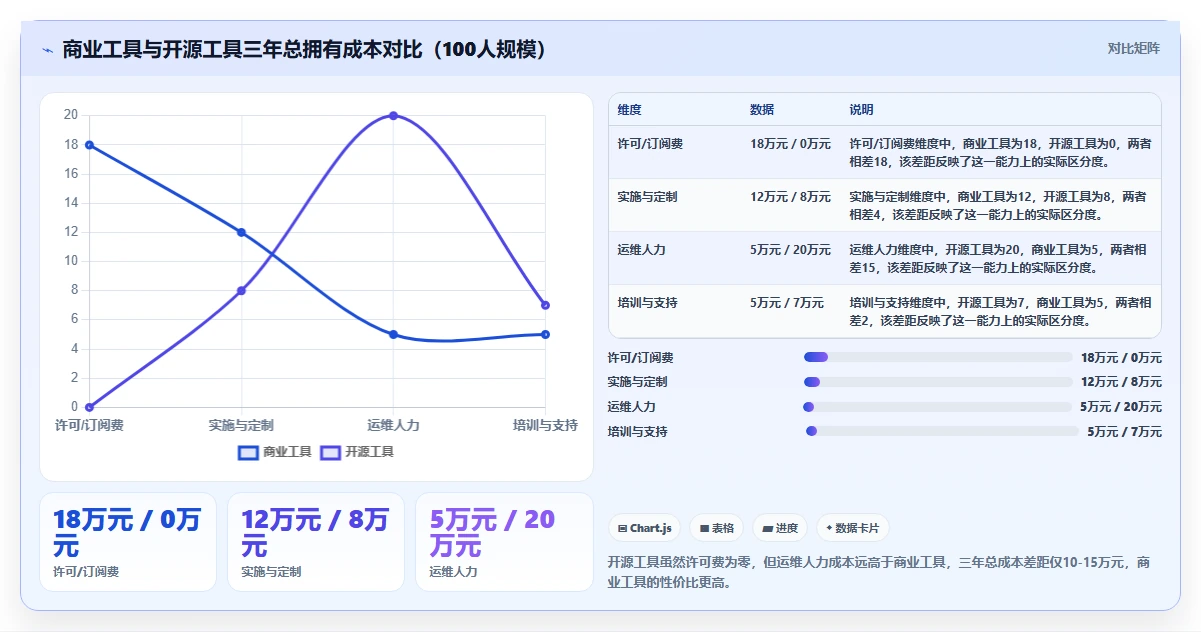Click the progress list label 许可/订阅费
Screen dimensions: 1201x632
point(640,357)
